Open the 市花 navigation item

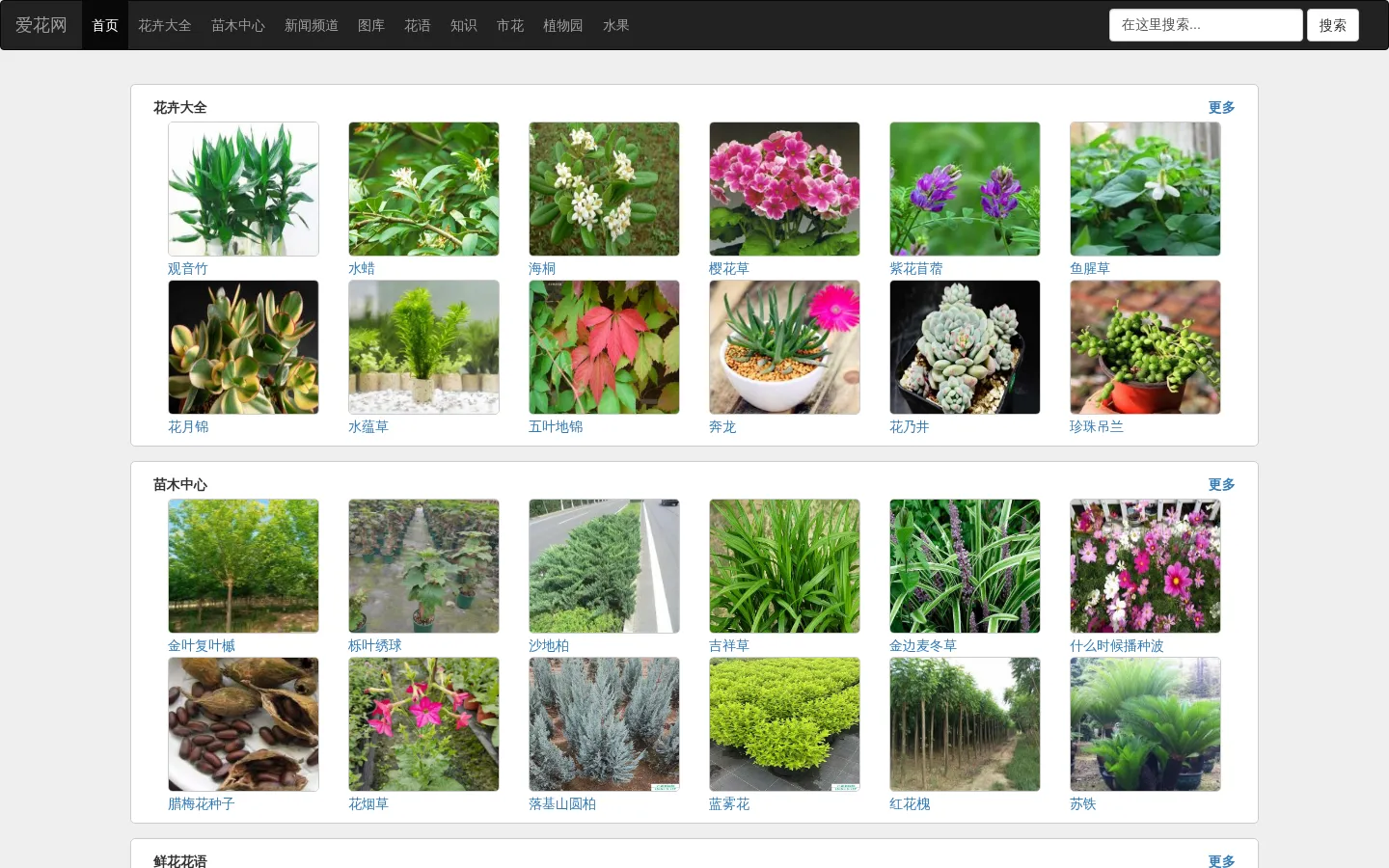(x=510, y=25)
